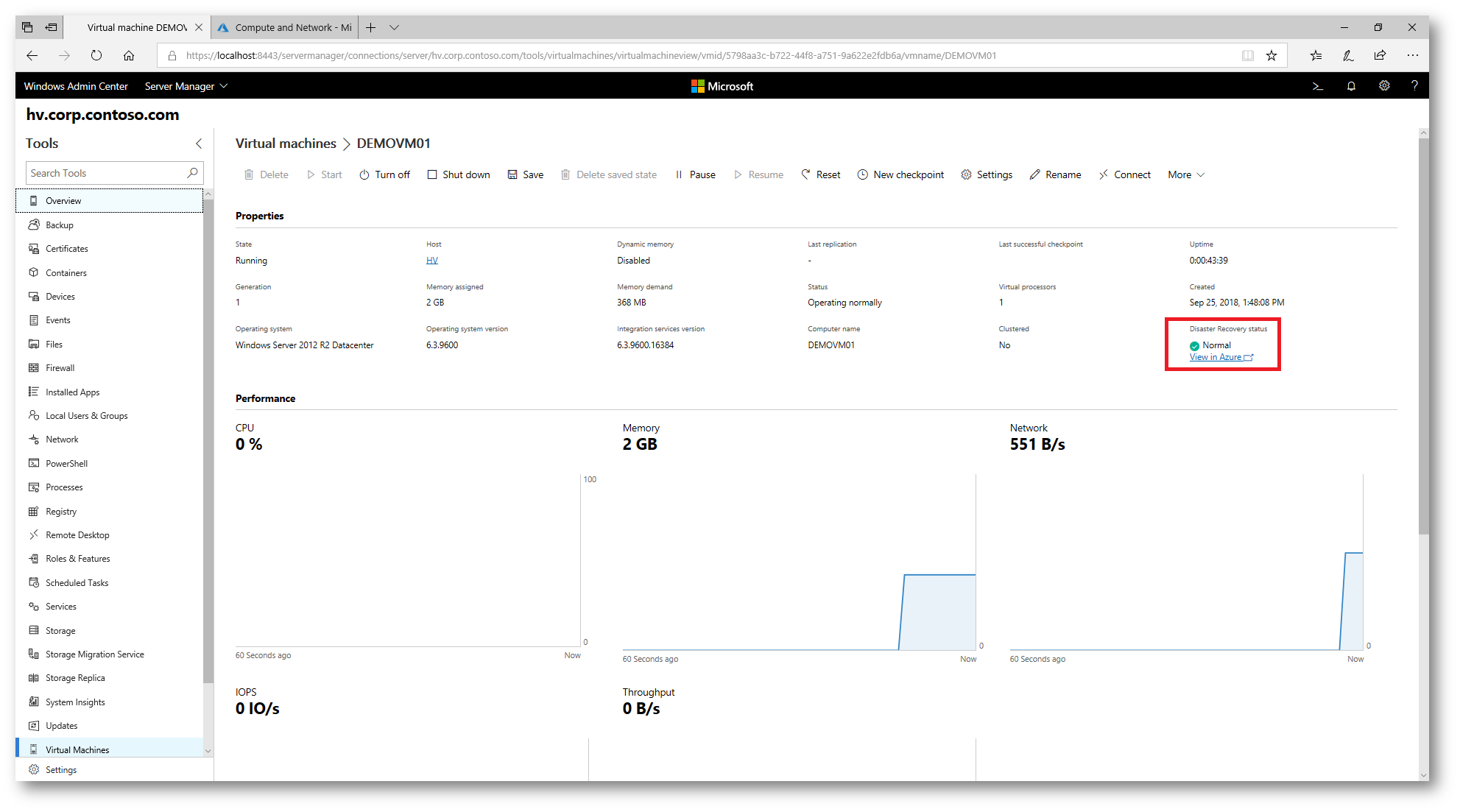The image size is (1460, 812).
Task: Open browser more options ellipsis
Action: [1412, 55]
